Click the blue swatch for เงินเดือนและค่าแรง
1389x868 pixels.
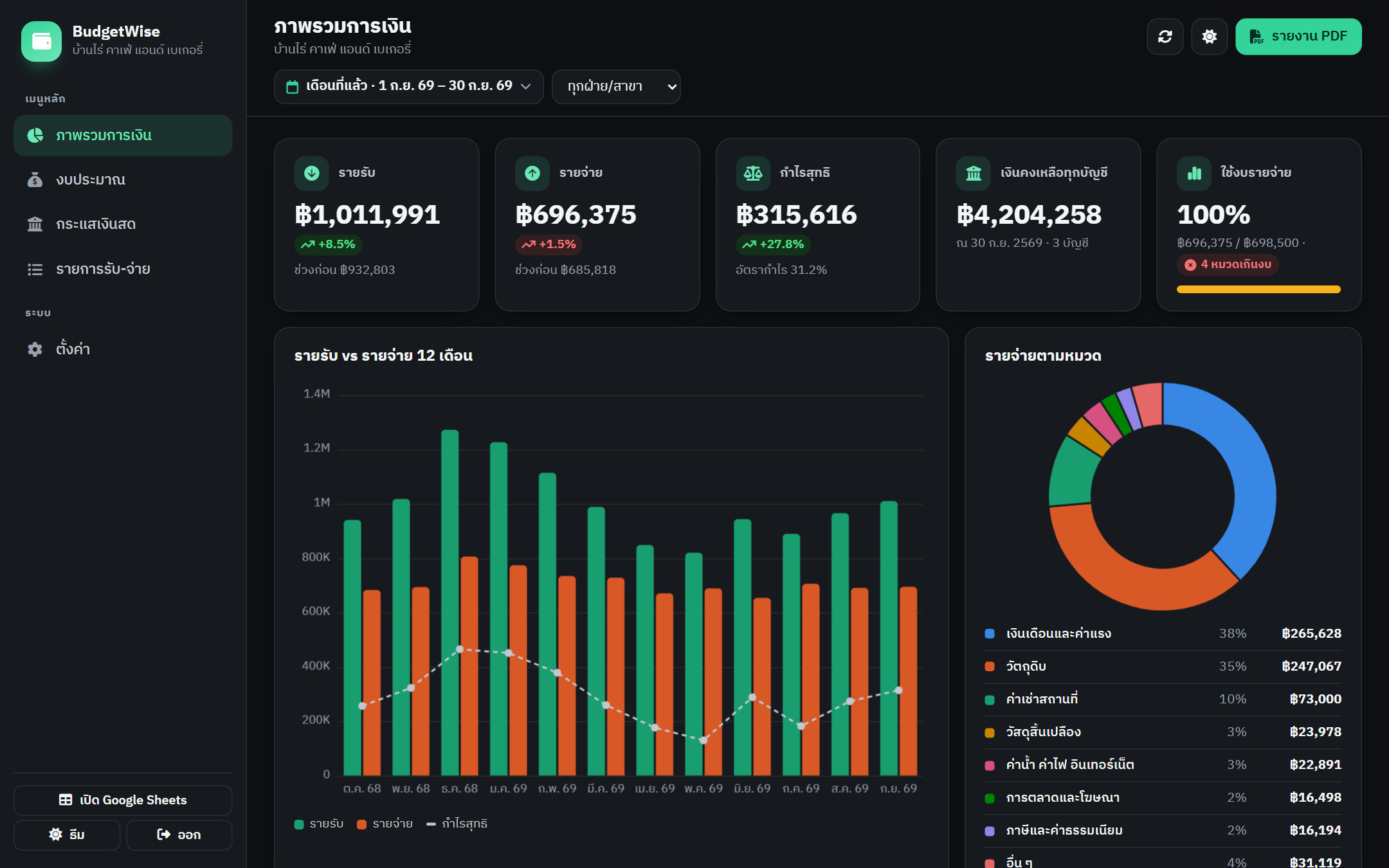pos(990,633)
